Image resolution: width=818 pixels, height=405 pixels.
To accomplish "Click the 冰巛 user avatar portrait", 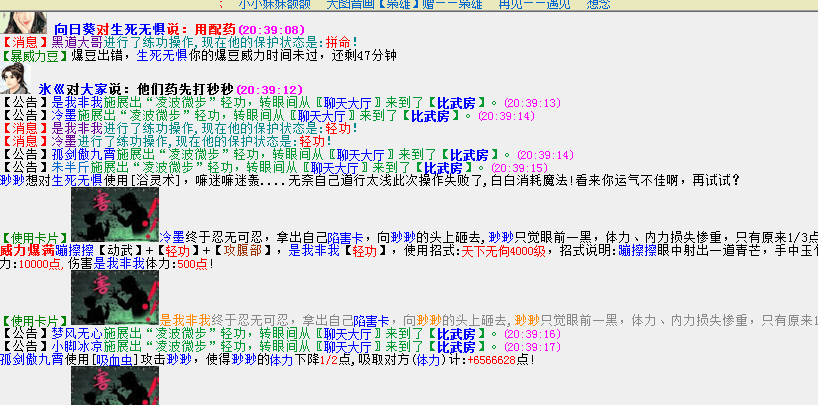I will (15, 79).
